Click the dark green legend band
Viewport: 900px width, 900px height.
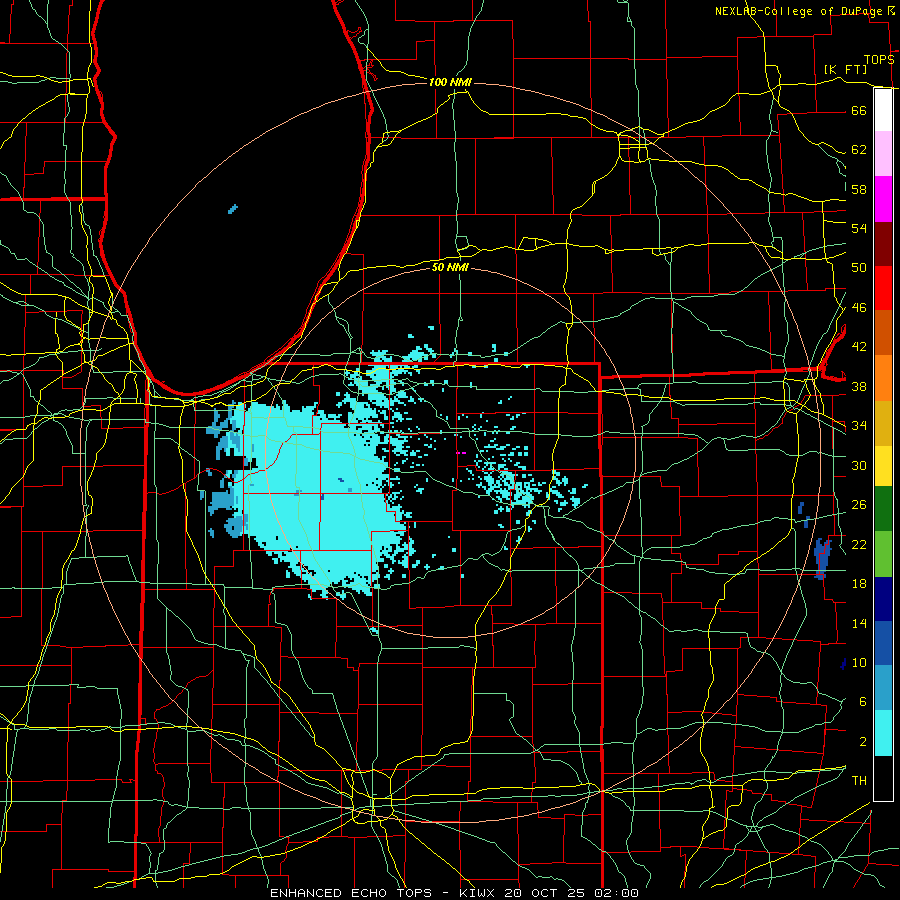(883, 509)
